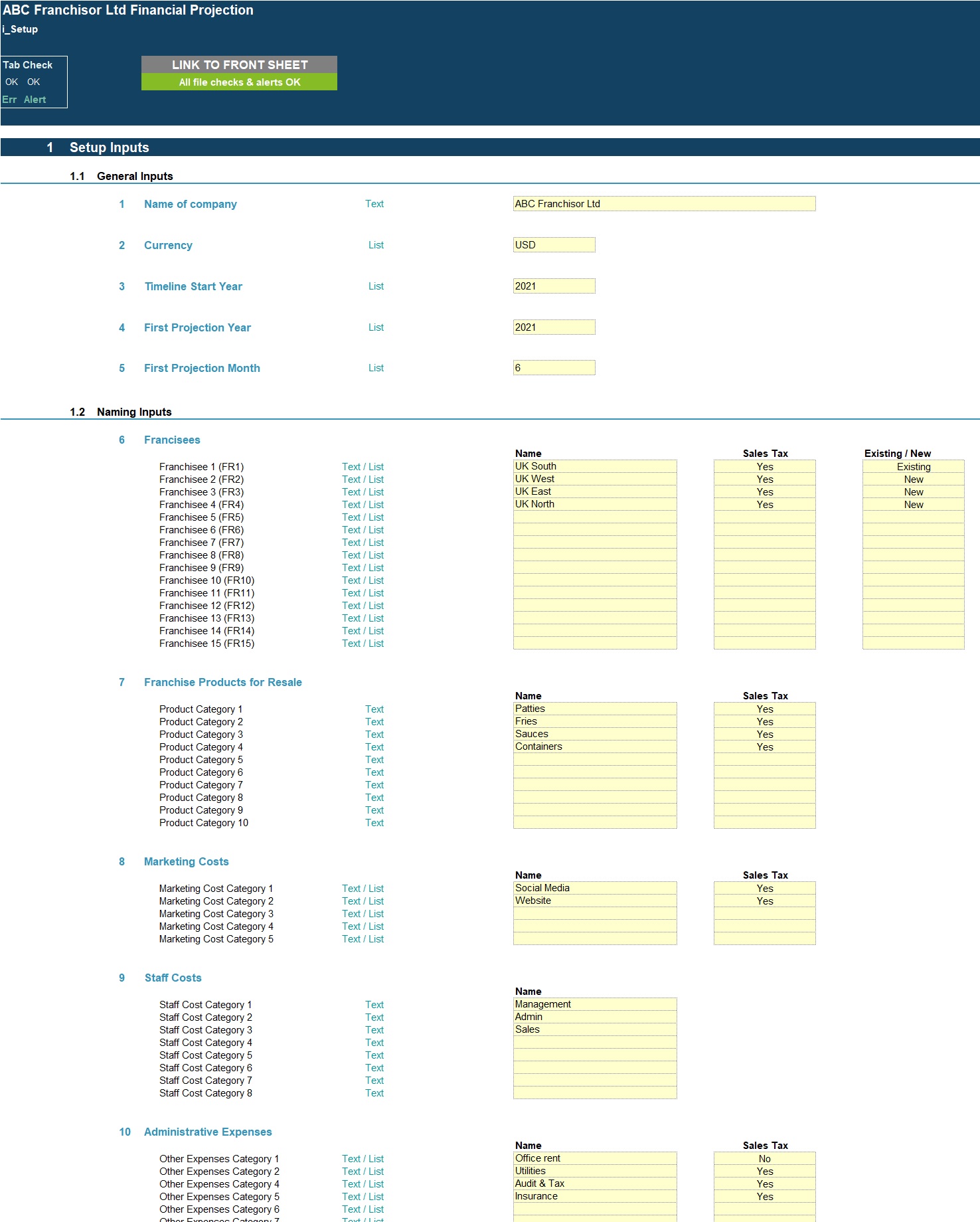Open the Sales Tax cell for Containers
This screenshot has height=1222, width=980.
click(x=764, y=746)
